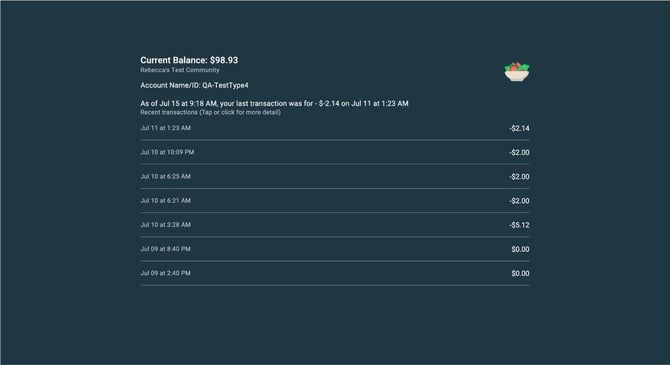View the Jul 09 at 2:40 PM transaction

click(335, 274)
